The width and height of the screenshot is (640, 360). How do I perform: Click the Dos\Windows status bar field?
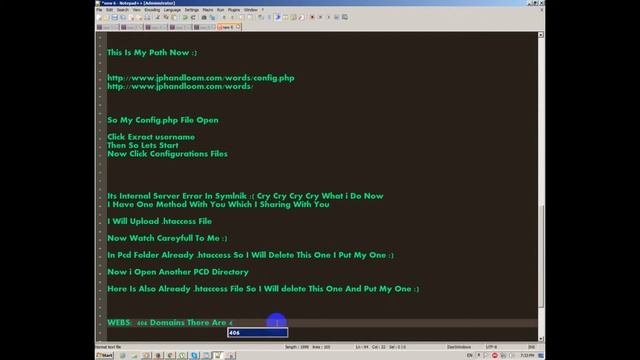click(x=459, y=347)
